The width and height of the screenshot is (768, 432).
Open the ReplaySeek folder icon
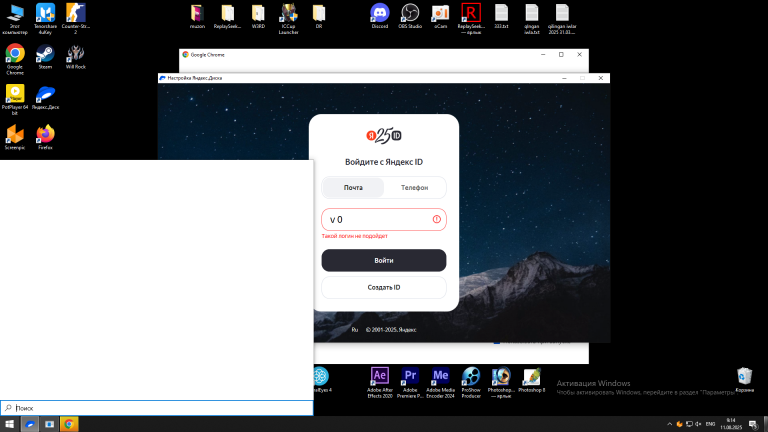[x=227, y=17]
